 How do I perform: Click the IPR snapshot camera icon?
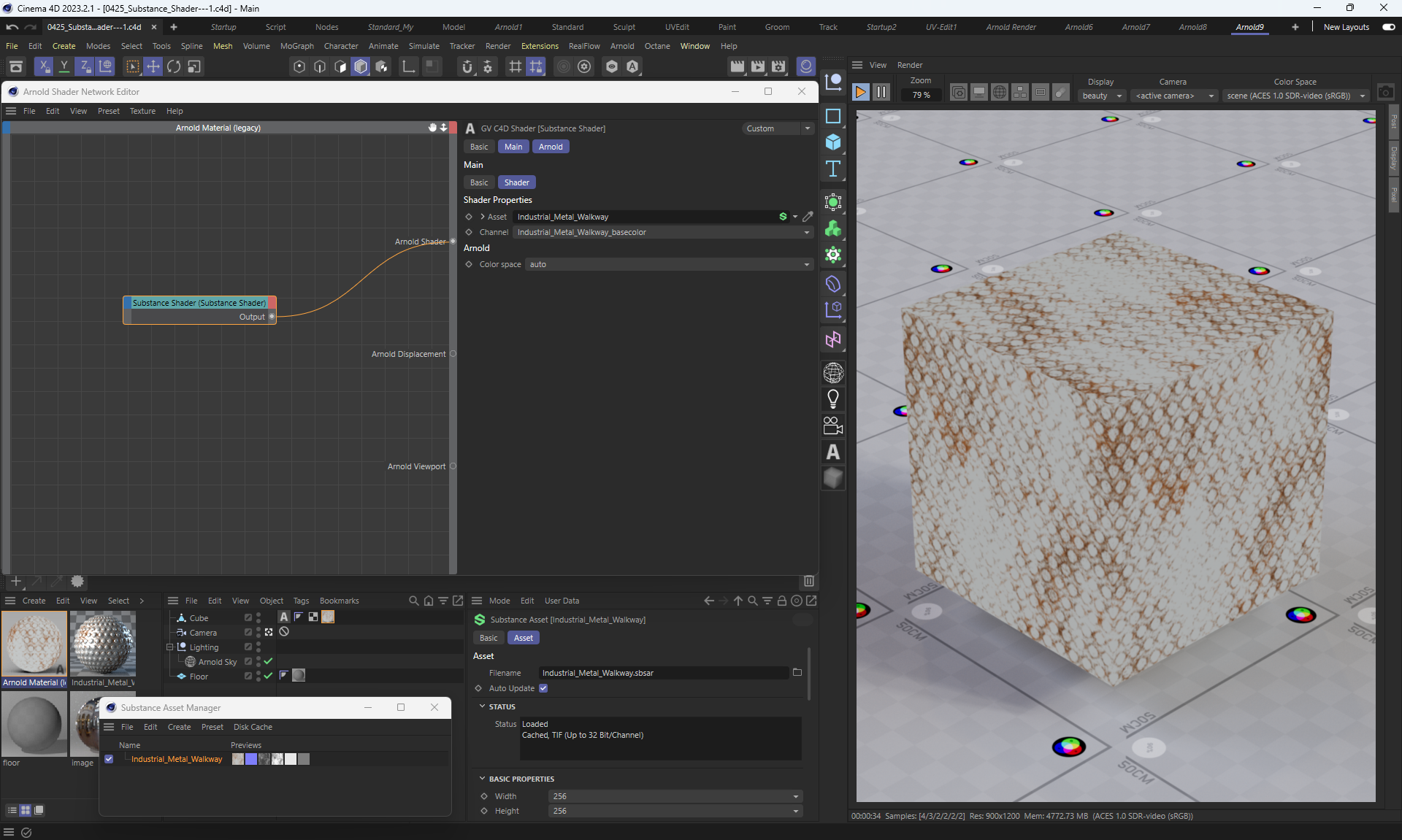[1385, 92]
